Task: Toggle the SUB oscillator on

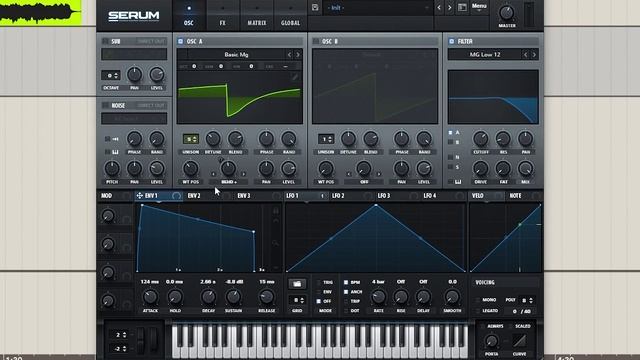Action: coord(105,41)
